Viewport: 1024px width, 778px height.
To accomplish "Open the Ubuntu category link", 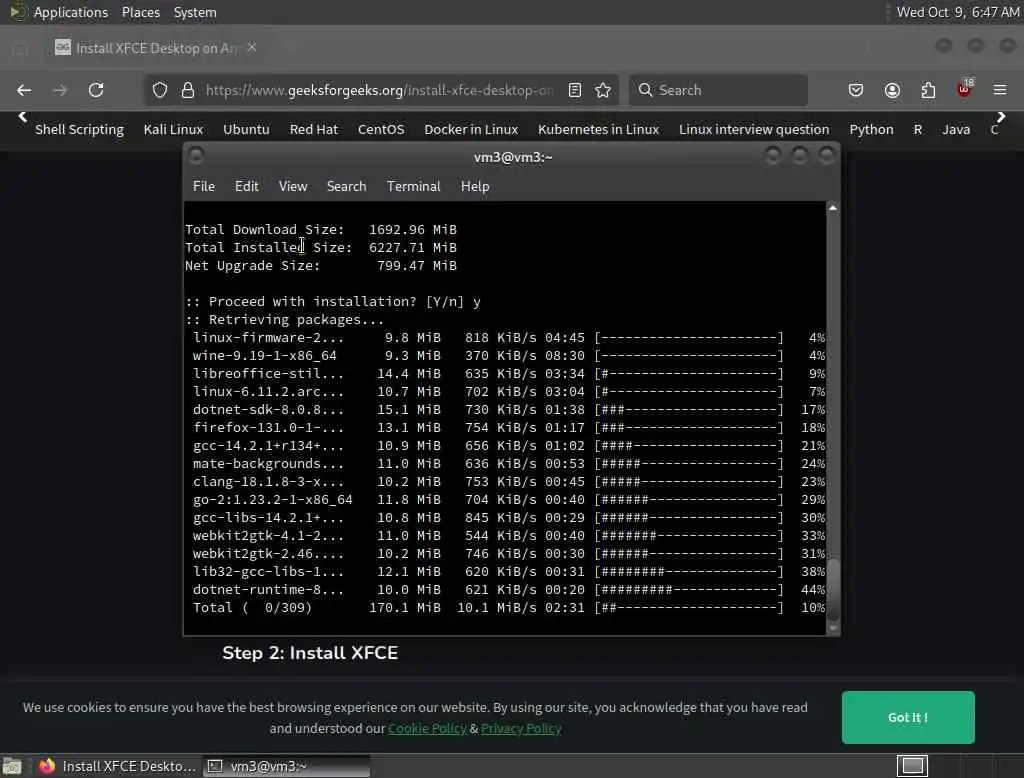I will [246, 129].
